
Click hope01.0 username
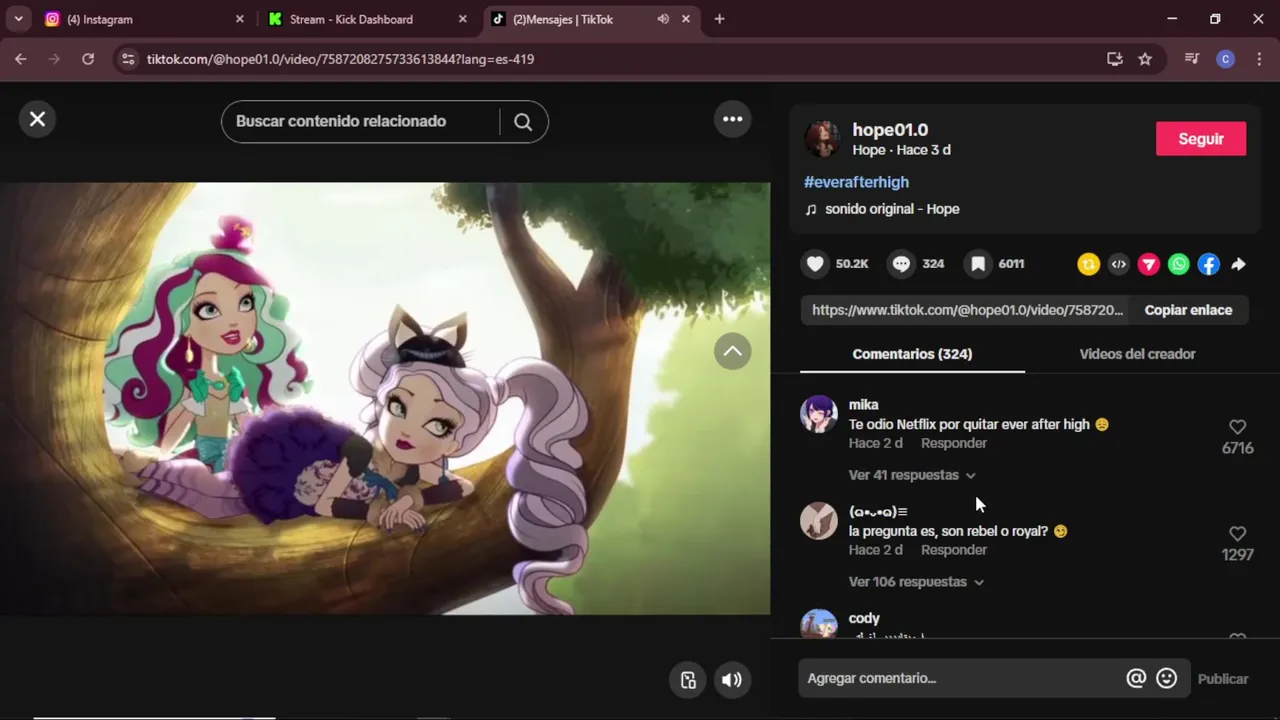click(x=890, y=130)
